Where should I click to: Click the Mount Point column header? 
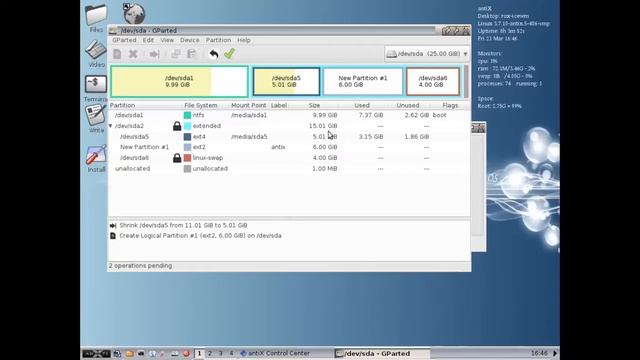[249, 105]
